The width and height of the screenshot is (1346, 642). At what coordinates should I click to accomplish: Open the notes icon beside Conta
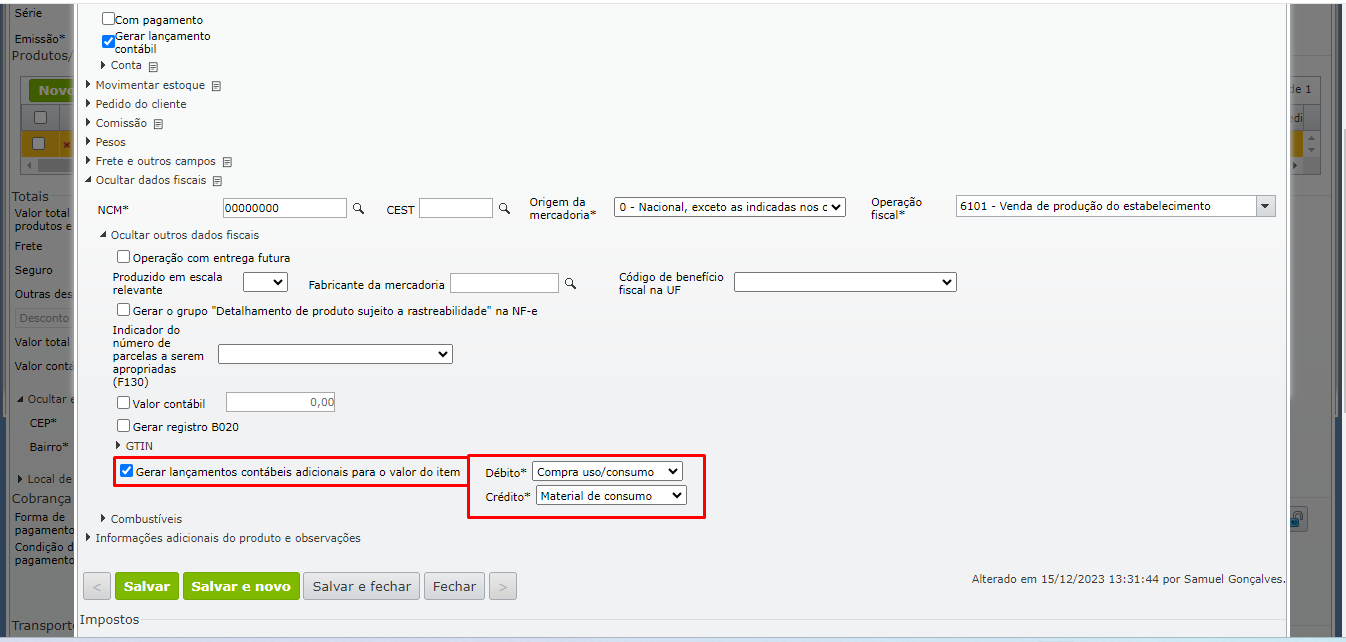[x=153, y=67]
